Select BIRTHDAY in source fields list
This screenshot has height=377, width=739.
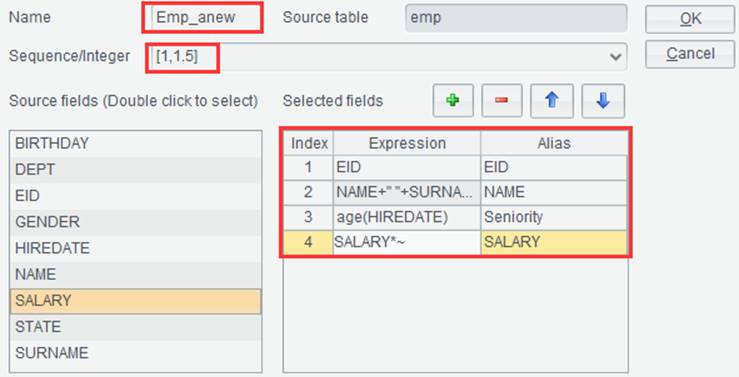(x=136, y=143)
